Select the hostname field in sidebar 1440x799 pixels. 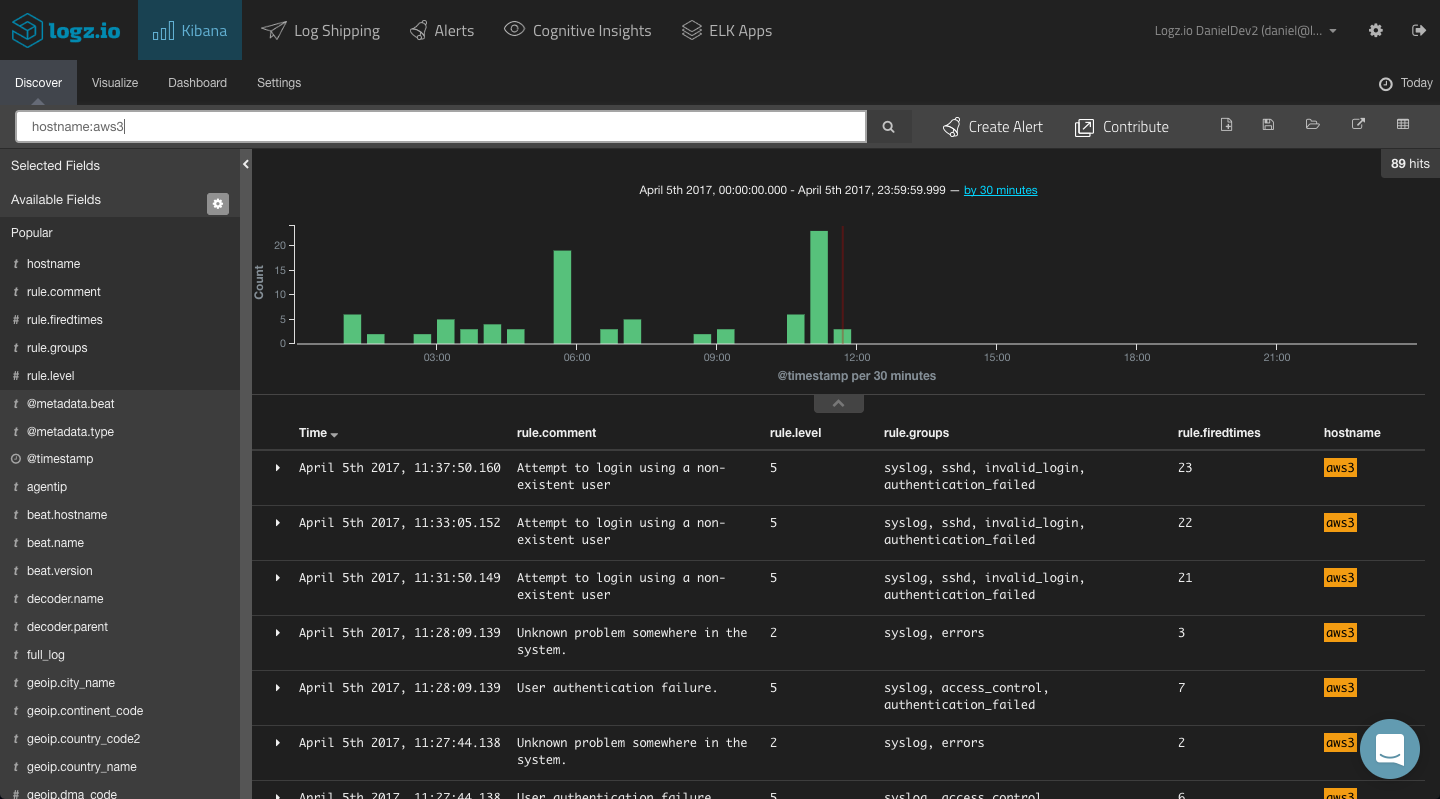[x=53, y=264]
